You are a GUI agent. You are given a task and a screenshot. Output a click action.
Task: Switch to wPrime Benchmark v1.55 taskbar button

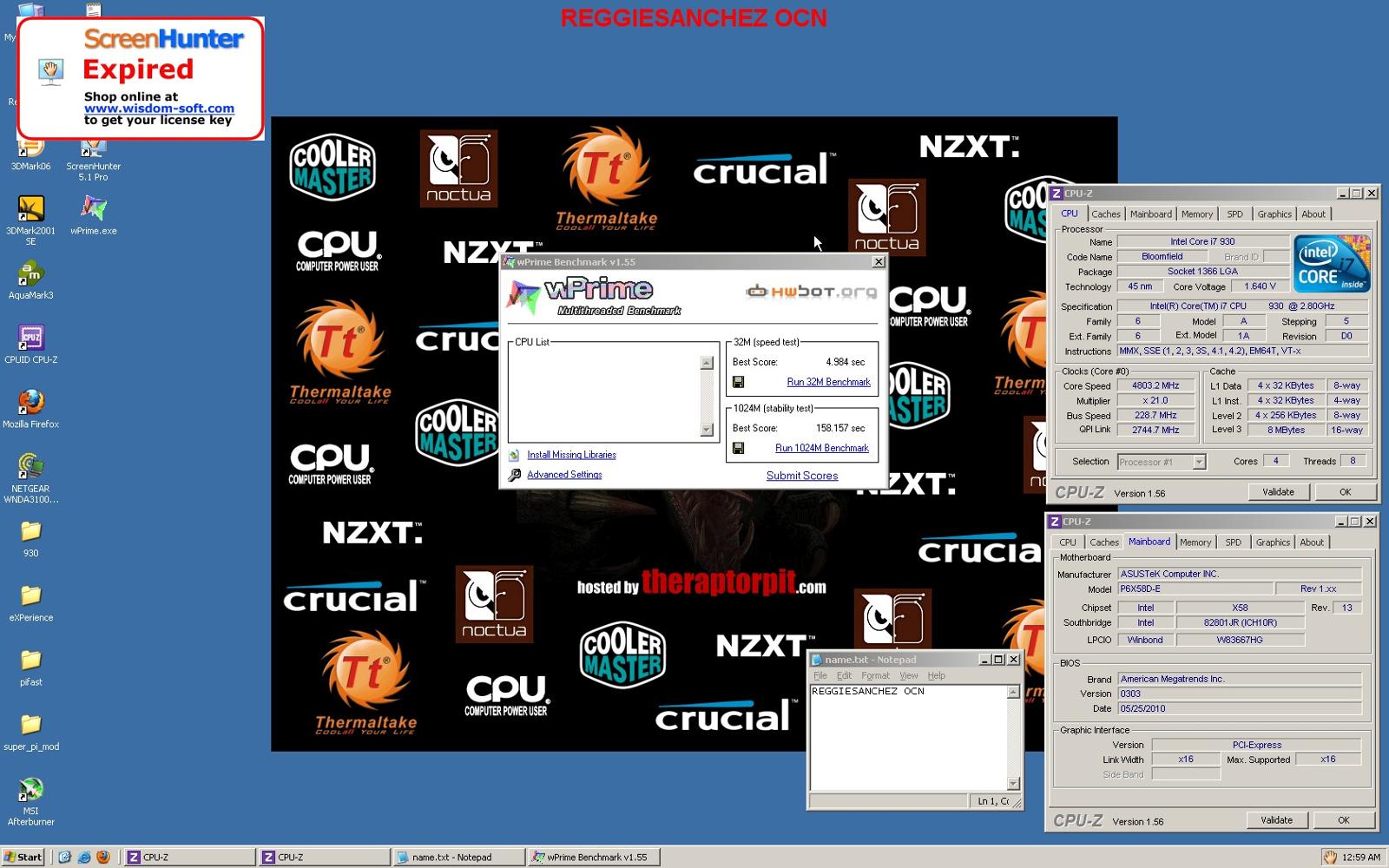tap(594, 857)
